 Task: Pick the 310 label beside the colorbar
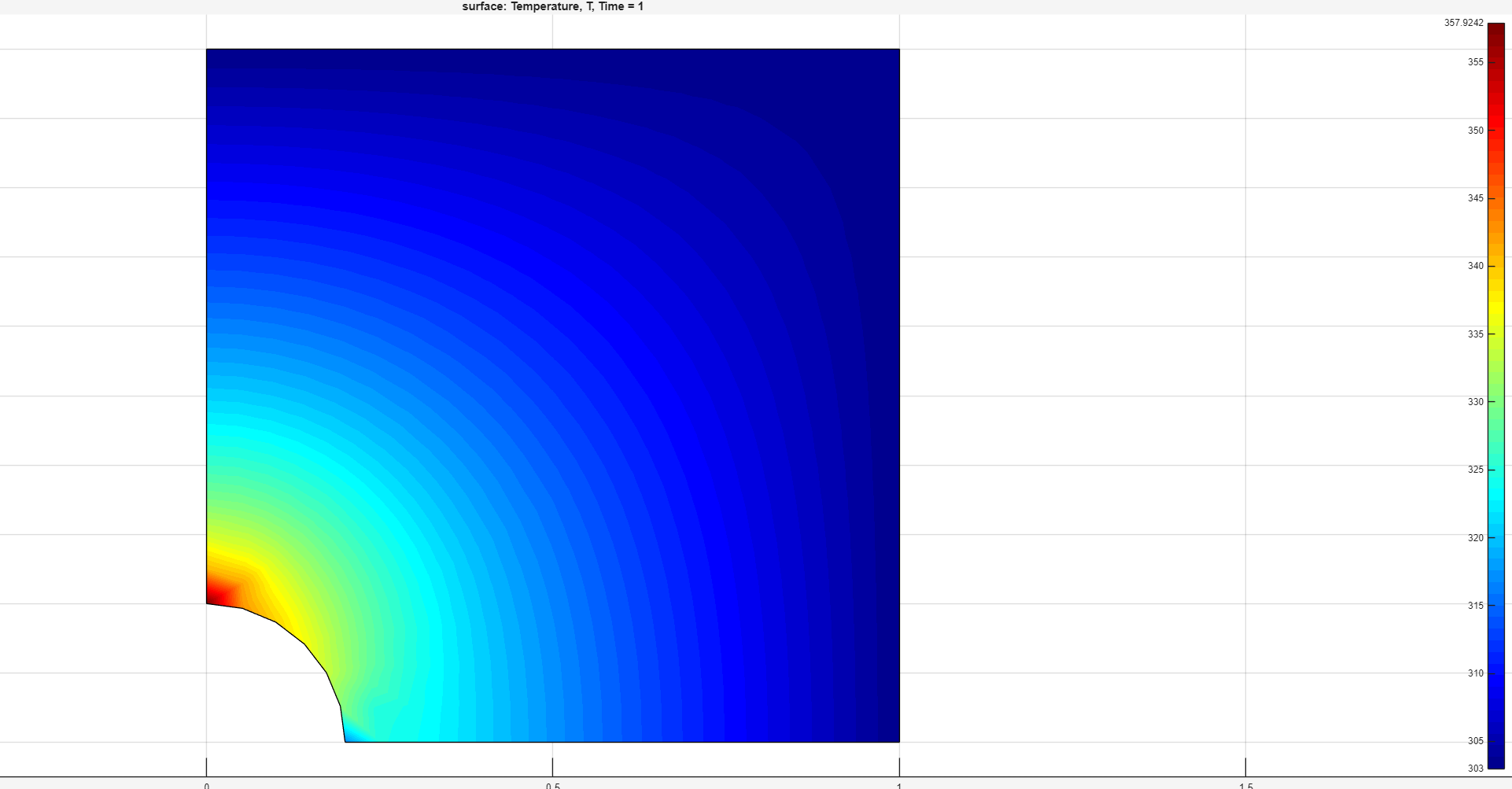[1475, 673]
